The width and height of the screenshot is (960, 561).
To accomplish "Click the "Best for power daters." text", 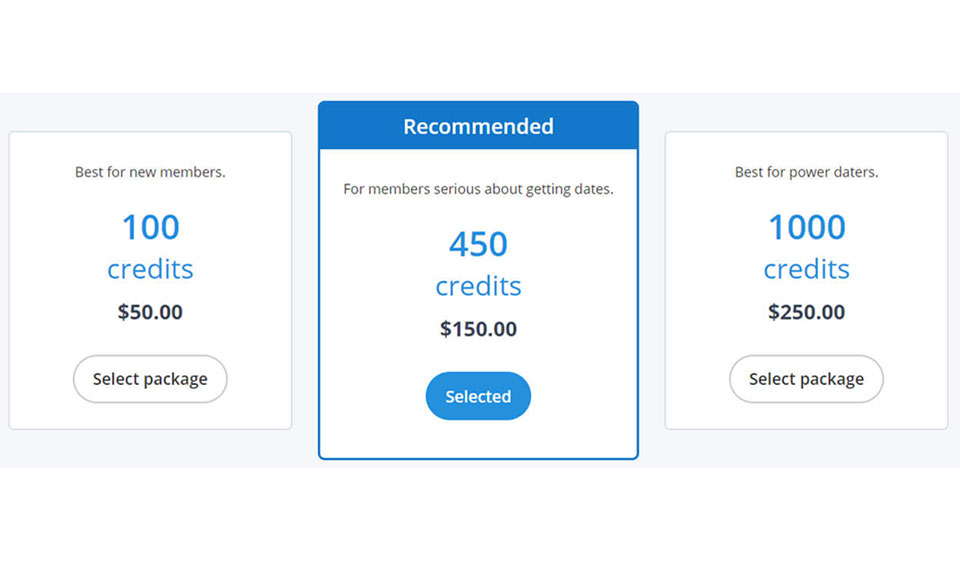I will point(806,172).
